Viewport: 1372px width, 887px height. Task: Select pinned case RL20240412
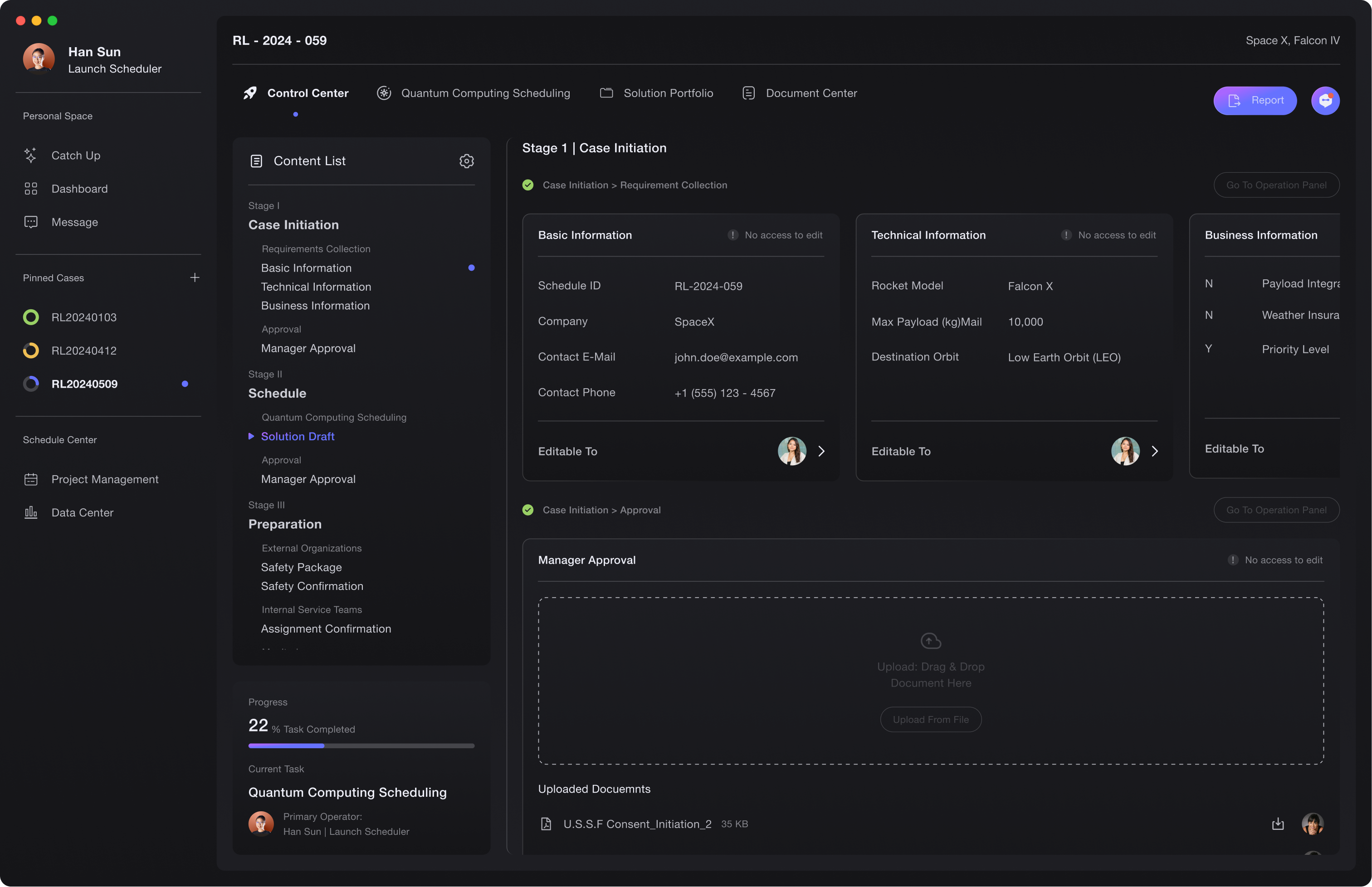tap(83, 351)
